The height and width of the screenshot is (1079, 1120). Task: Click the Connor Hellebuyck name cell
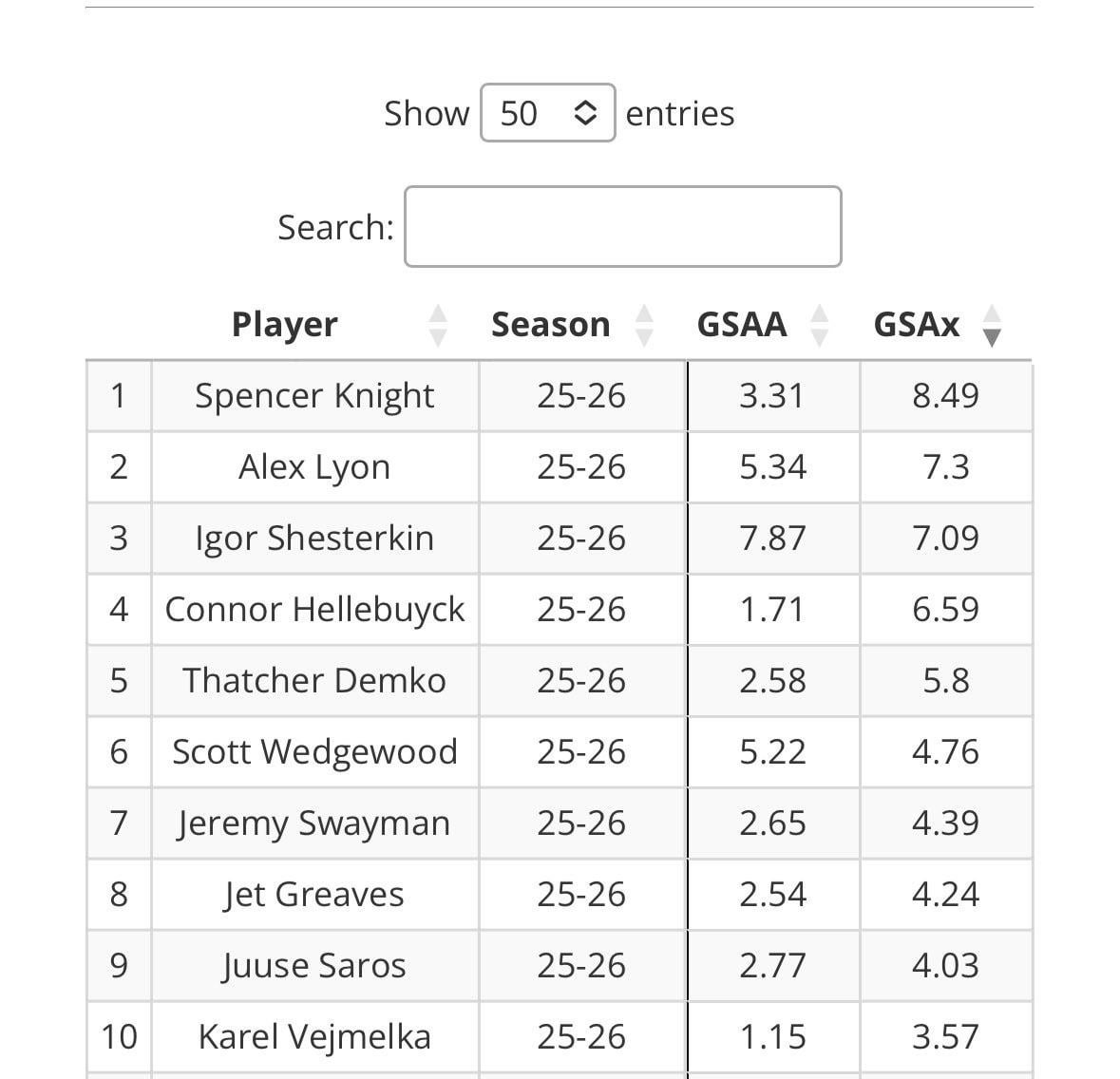[314, 610]
